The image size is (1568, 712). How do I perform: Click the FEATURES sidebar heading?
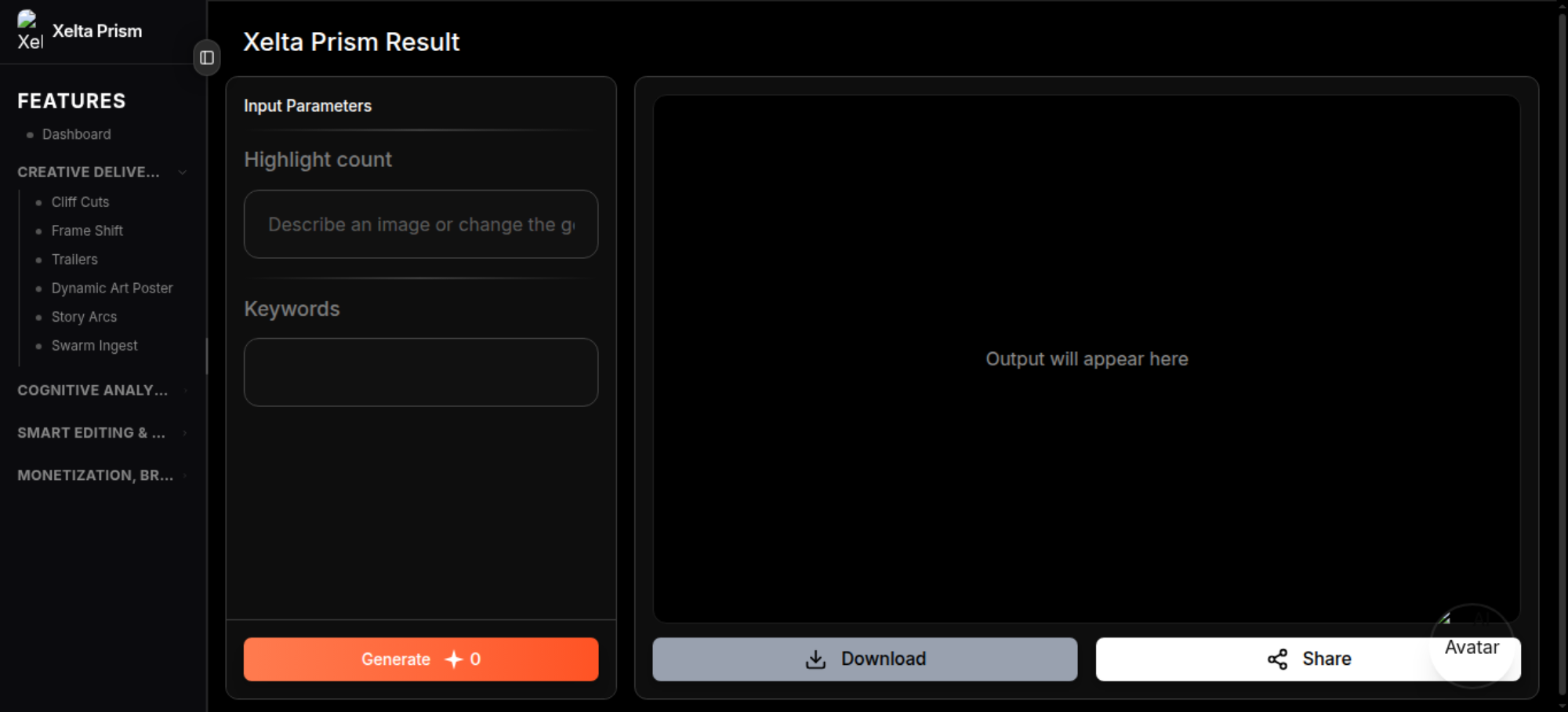[x=71, y=100]
